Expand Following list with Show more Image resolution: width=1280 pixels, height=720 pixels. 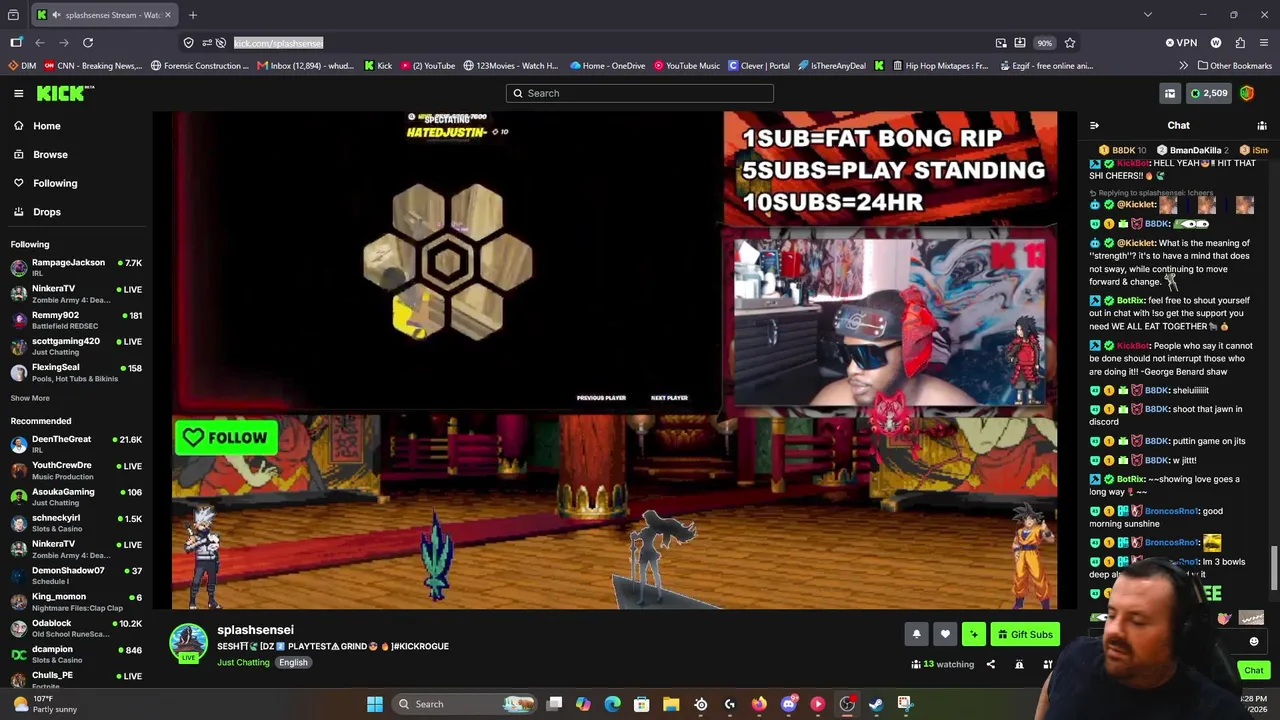tap(30, 398)
